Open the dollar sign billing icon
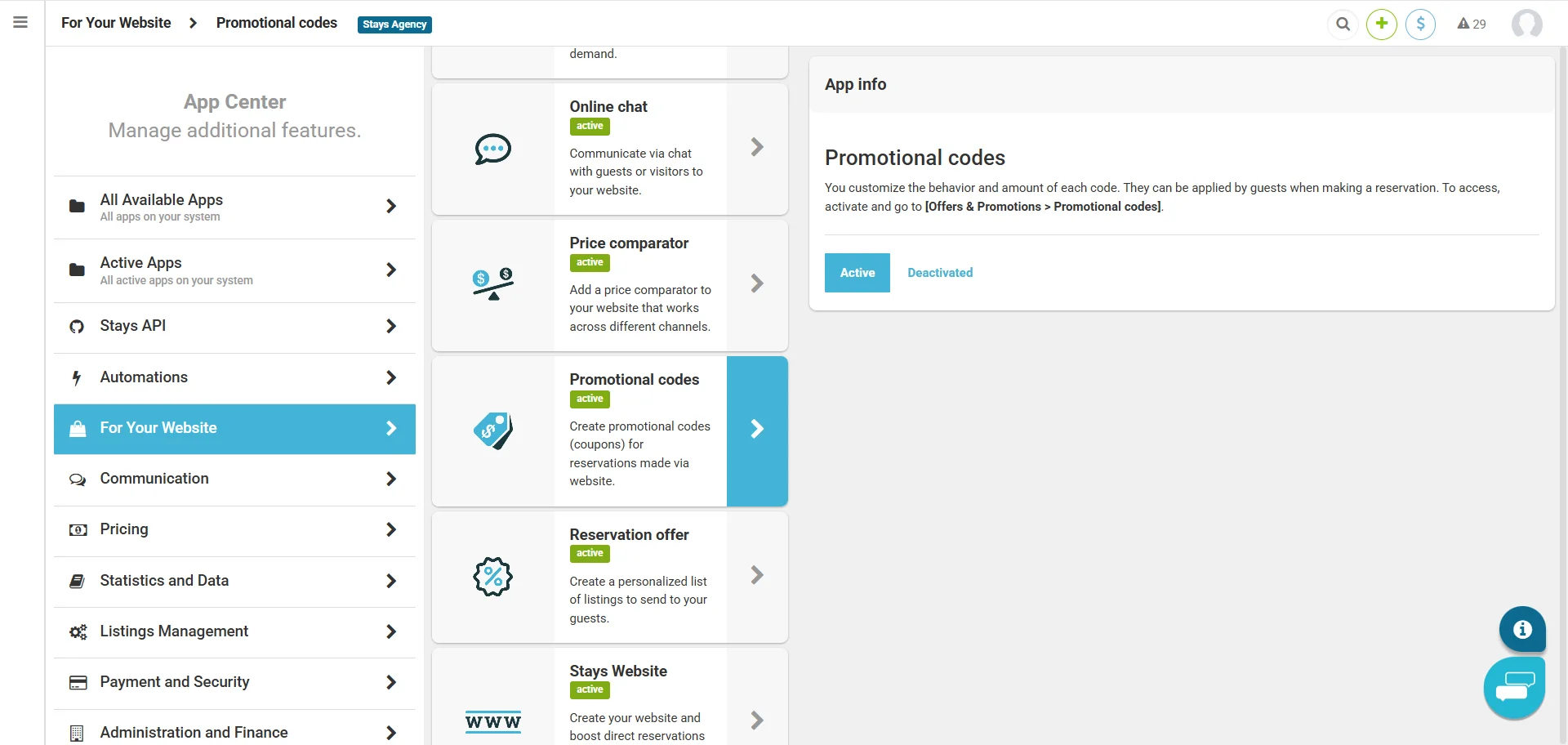This screenshot has height=745, width=1568. 1421,24
